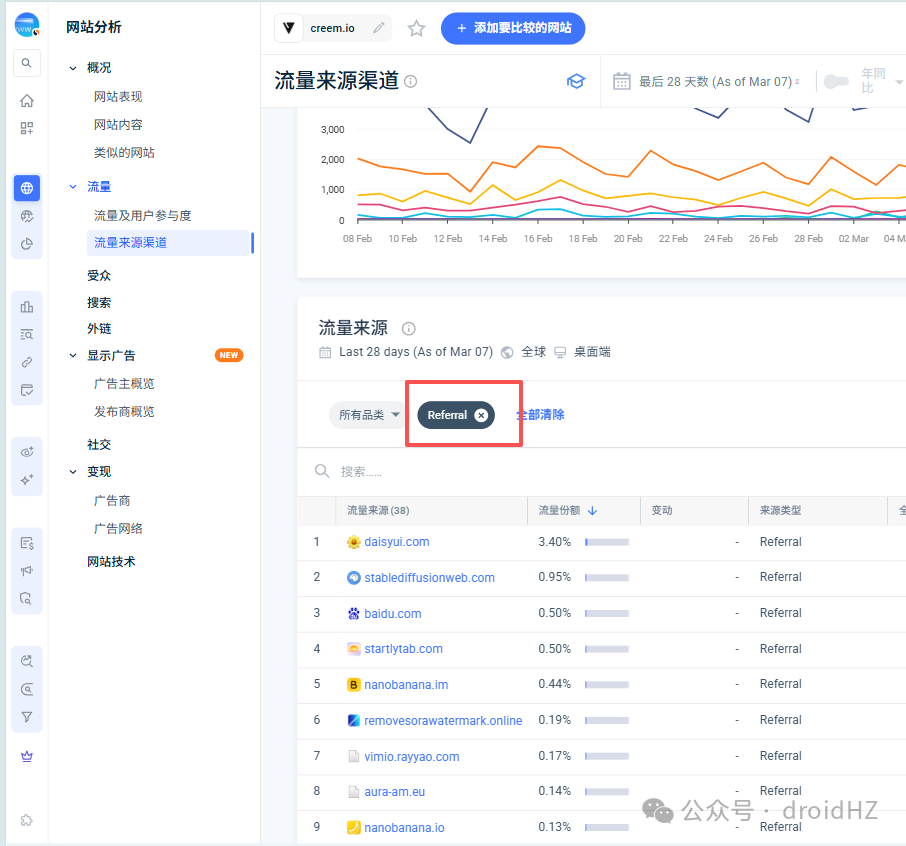Open the window with checkmark icon in rail
The image size is (906, 846).
27,390
